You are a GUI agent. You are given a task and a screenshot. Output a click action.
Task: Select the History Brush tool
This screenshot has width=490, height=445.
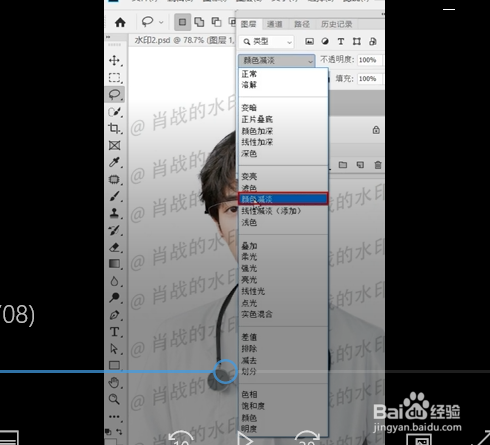coord(114,230)
